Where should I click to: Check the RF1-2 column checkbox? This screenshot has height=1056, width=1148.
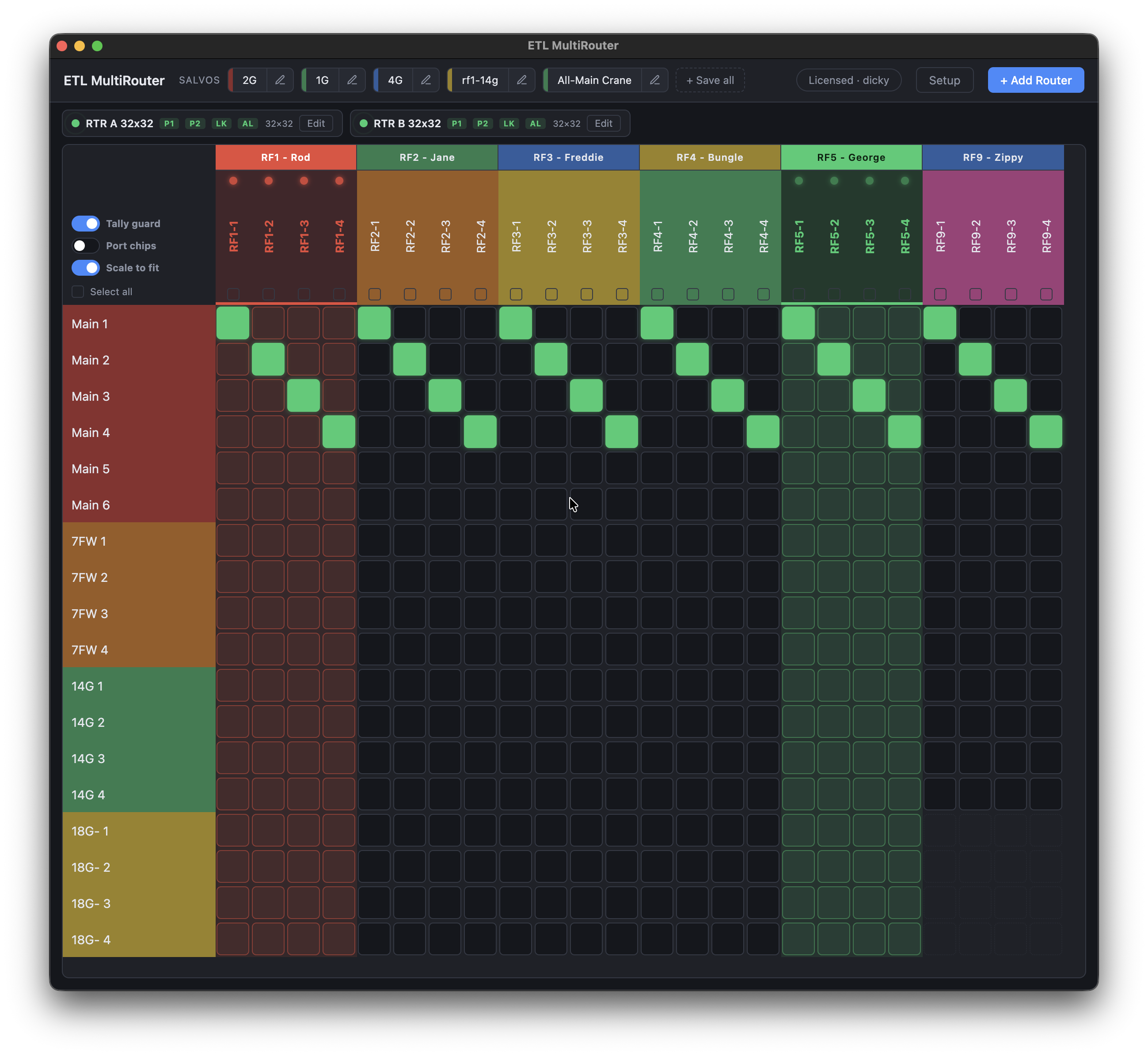tap(269, 294)
